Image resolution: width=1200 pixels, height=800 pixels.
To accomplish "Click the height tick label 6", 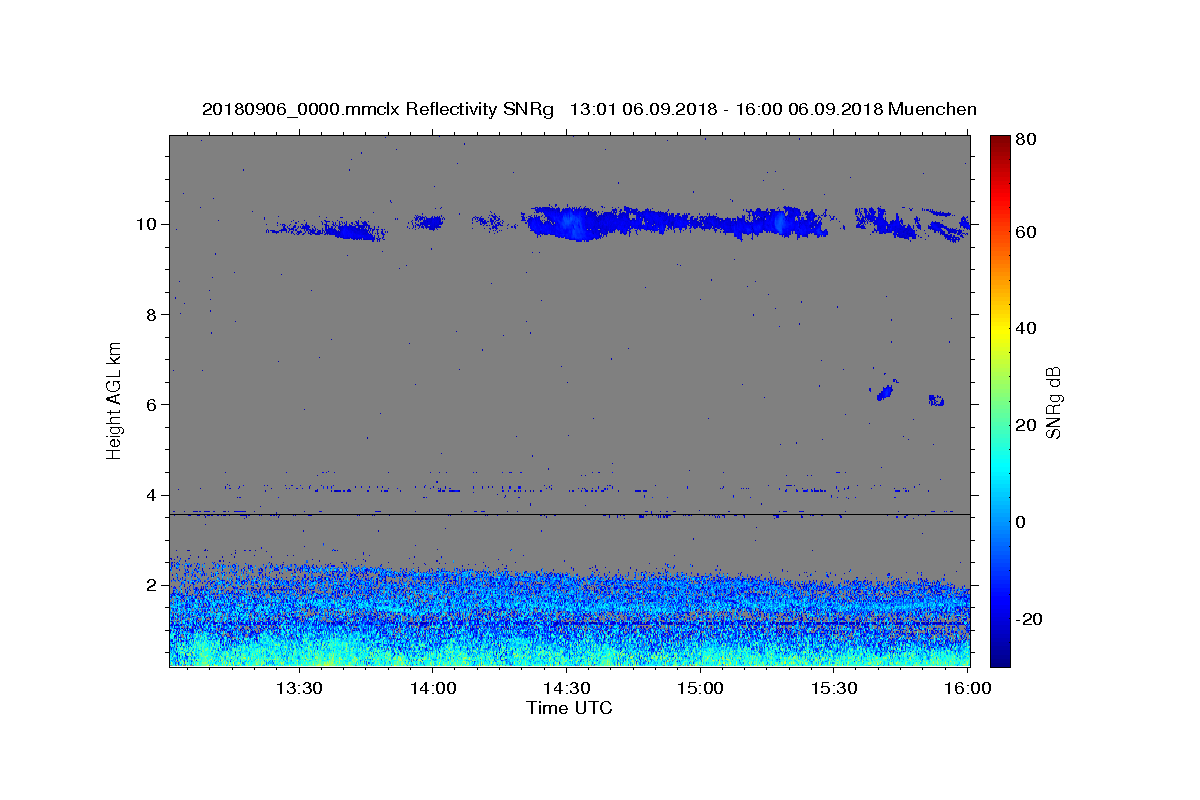I will pos(151,404).
